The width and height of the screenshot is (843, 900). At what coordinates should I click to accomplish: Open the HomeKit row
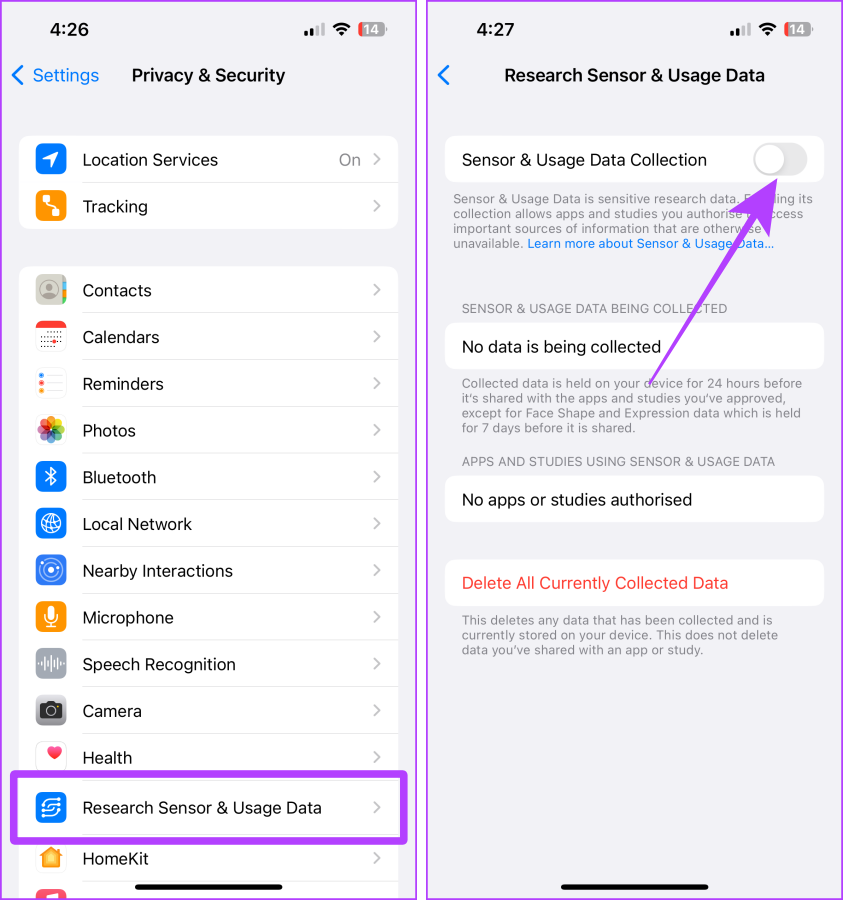[x=208, y=859]
